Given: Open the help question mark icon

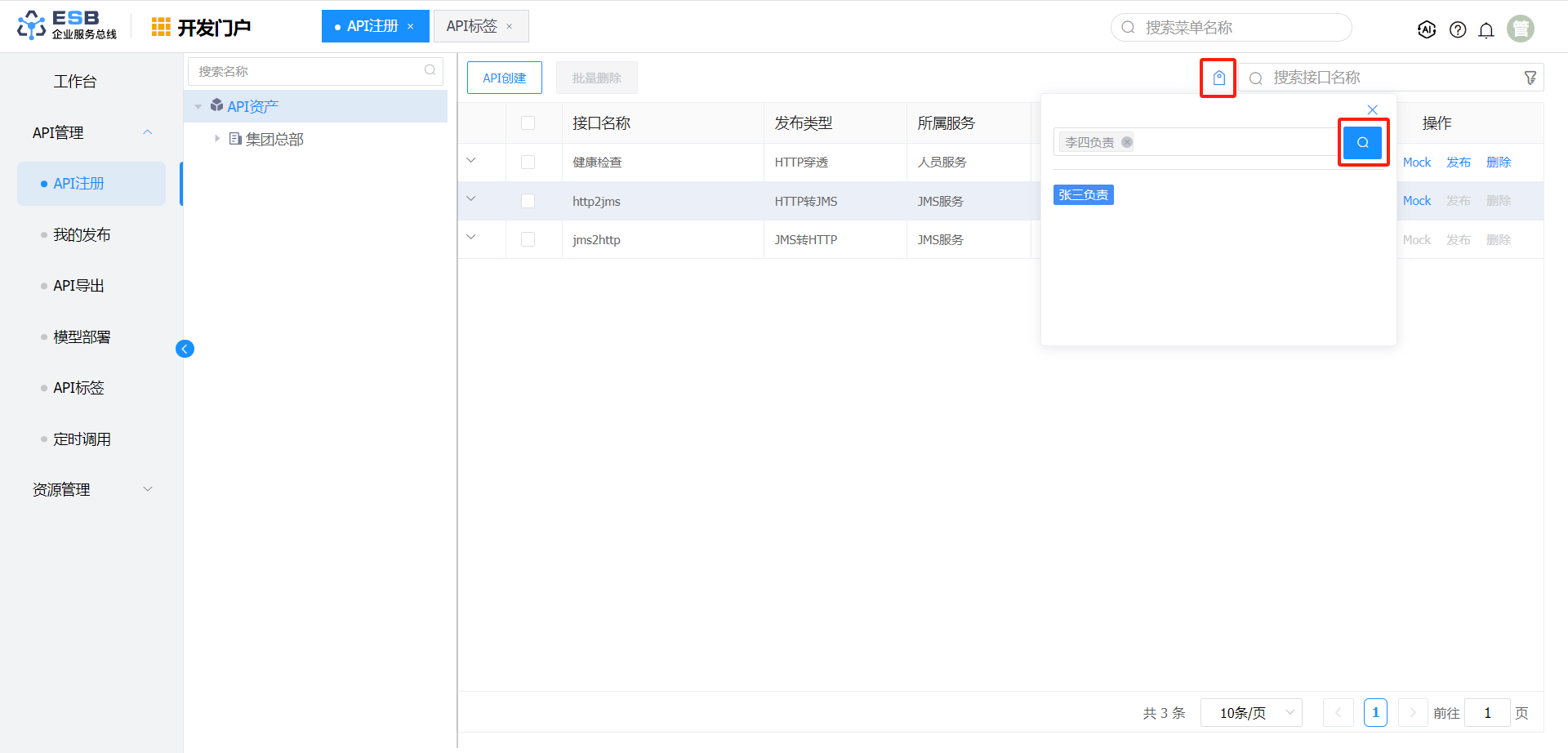Looking at the screenshot, I should point(1457,29).
